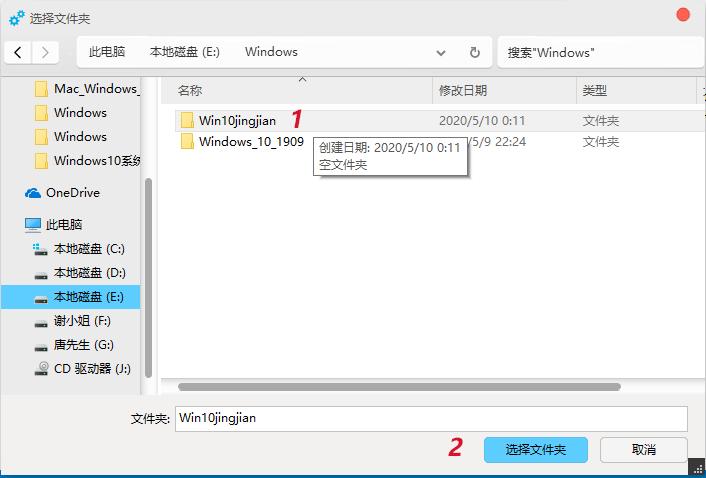Screen dimensions: 706x478
Task: Click the 文件夹 name input field
Action: (x=431, y=419)
